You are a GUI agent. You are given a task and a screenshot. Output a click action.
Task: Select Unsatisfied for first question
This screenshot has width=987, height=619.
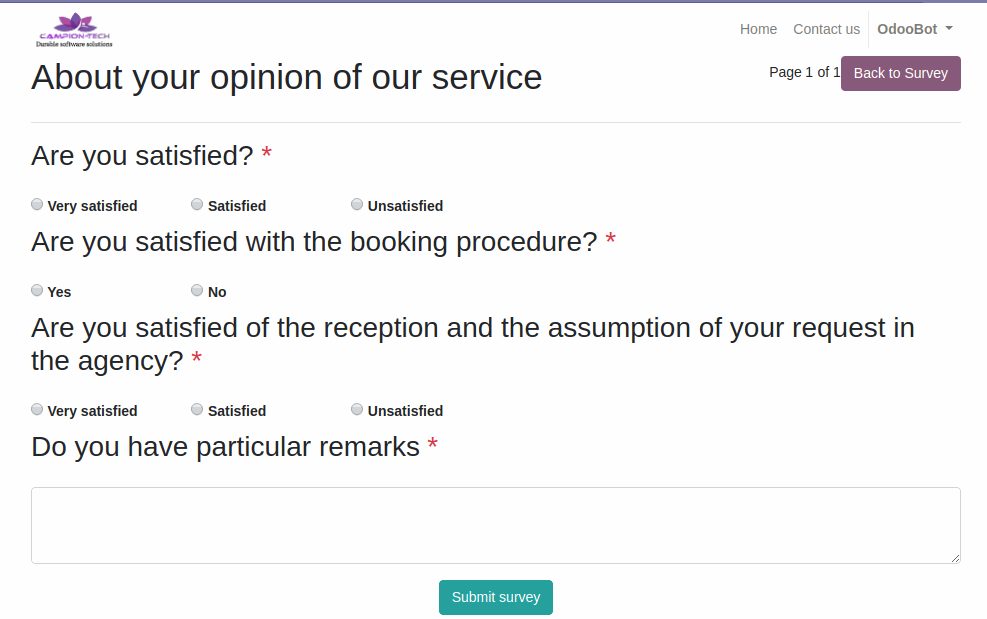(357, 204)
